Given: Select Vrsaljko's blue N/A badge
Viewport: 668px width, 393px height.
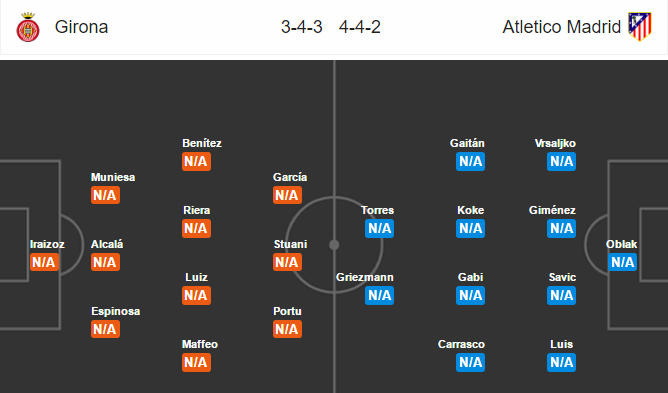Looking at the screenshot, I should [561, 162].
